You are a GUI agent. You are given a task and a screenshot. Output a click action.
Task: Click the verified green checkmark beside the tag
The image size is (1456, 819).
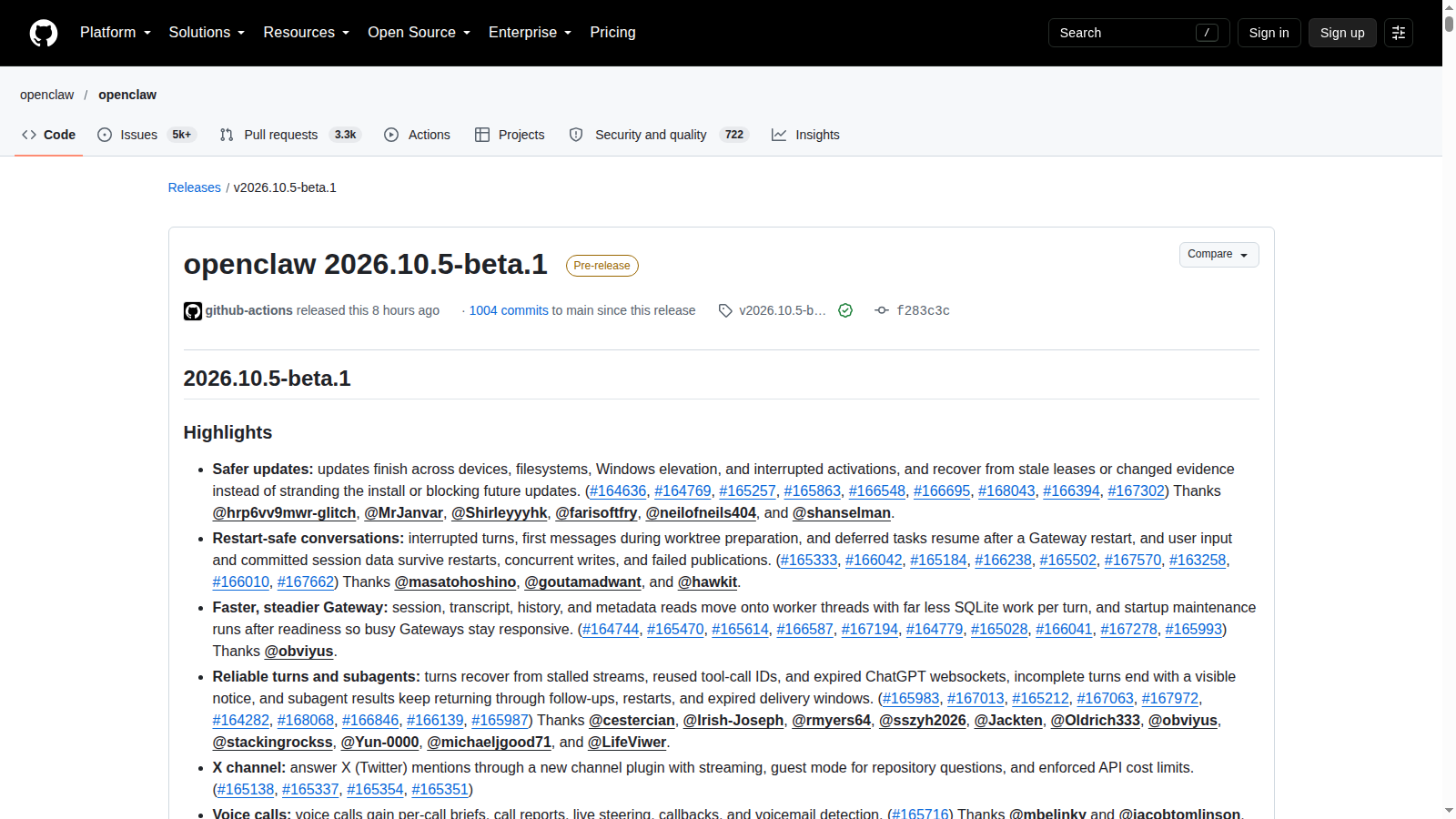pyautogui.click(x=845, y=310)
